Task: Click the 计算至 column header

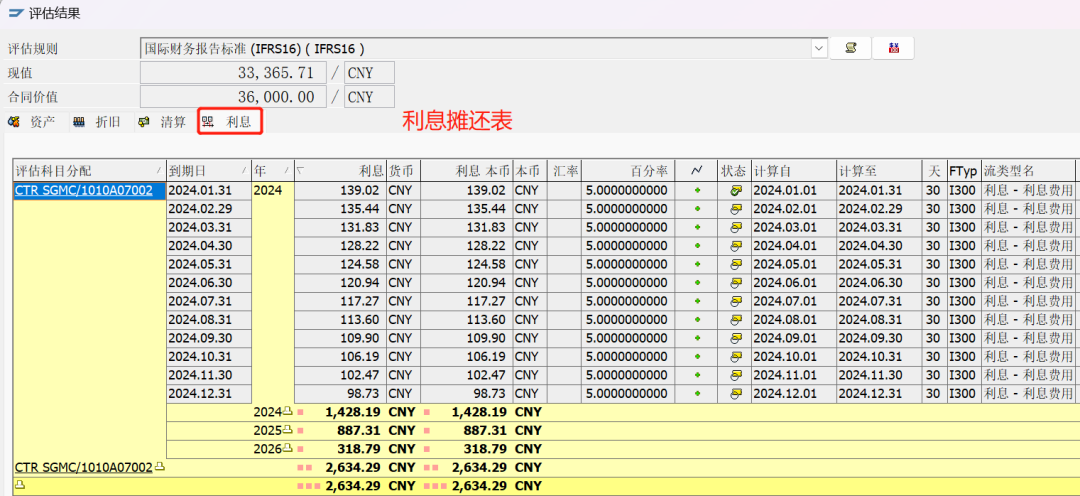Action: point(879,171)
